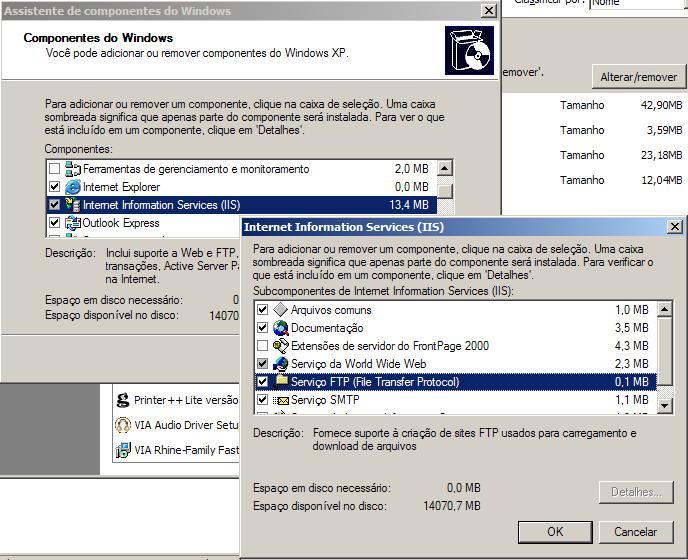Enable Extensões de servidor do FrontPage 2000
Screen dimensions: 688x560
263,346
